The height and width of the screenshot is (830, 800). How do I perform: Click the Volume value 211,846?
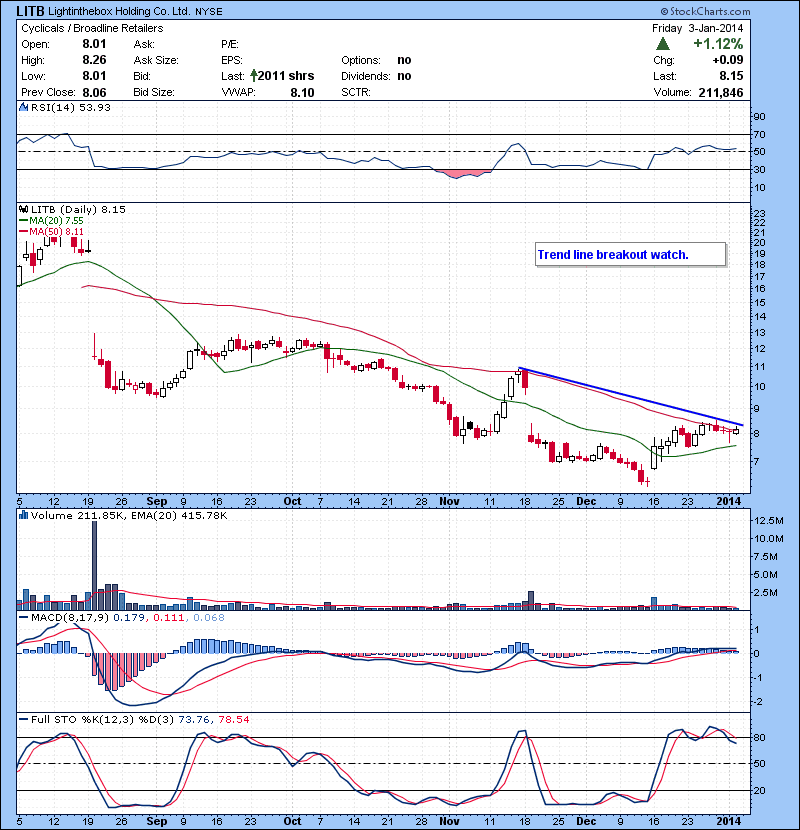point(721,93)
